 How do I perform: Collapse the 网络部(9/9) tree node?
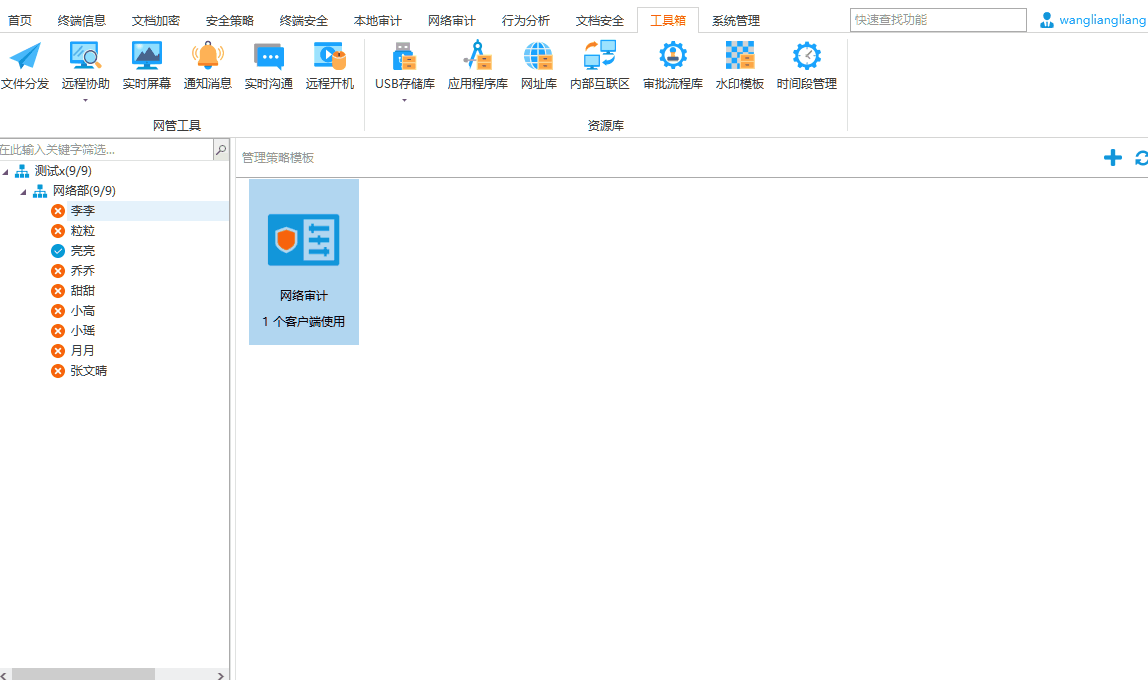point(23,191)
